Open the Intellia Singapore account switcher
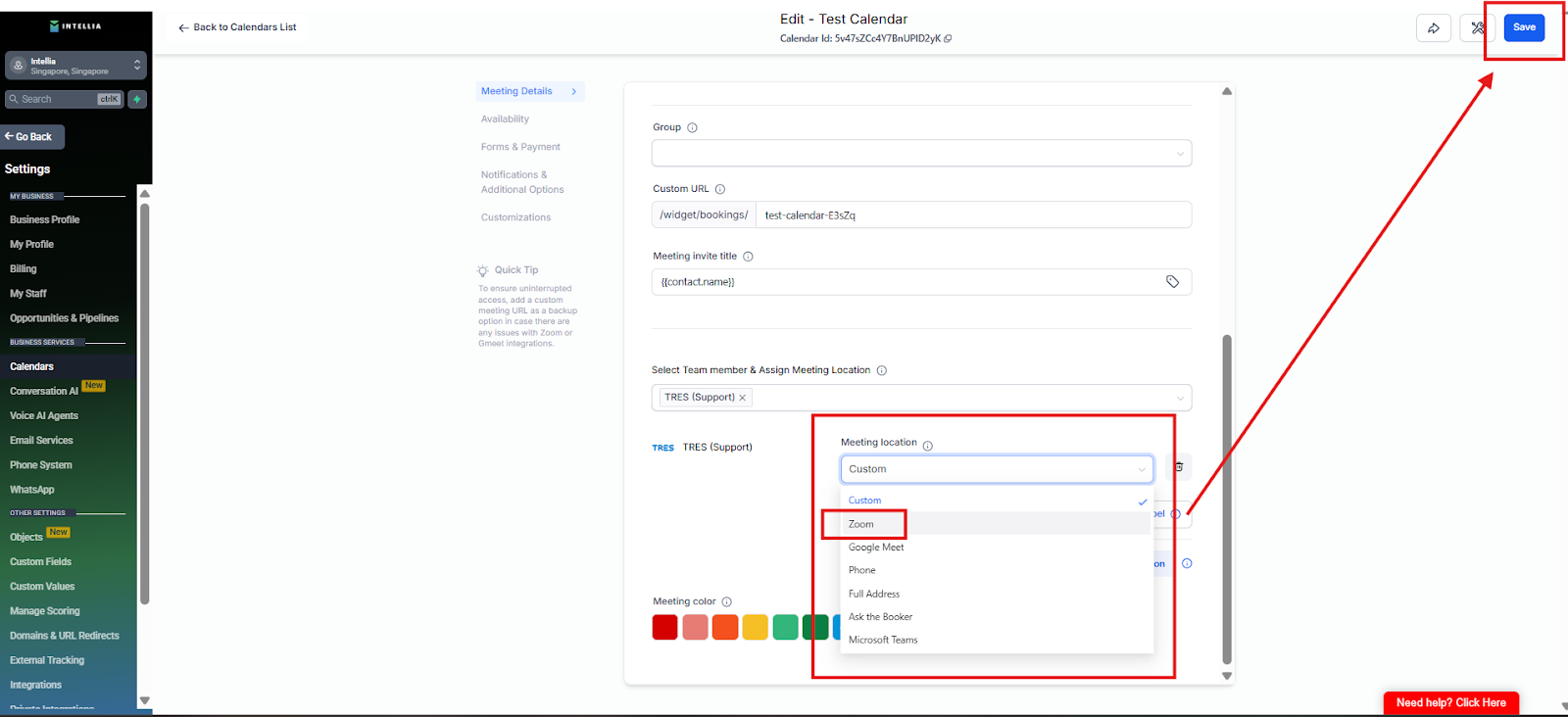This screenshot has width=1568, height=717. 75,66
